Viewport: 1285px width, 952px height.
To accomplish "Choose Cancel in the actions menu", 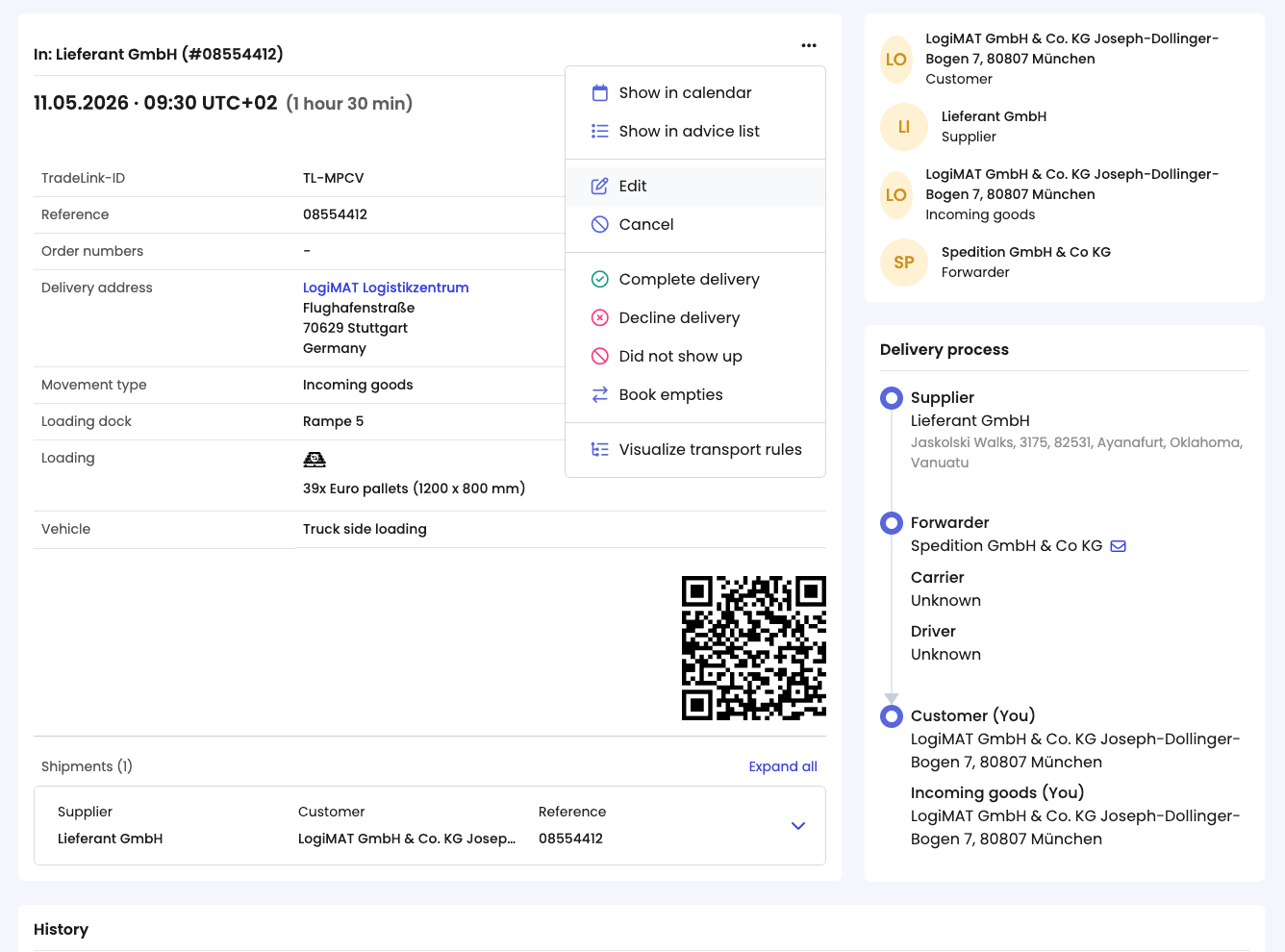I will (x=695, y=225).
